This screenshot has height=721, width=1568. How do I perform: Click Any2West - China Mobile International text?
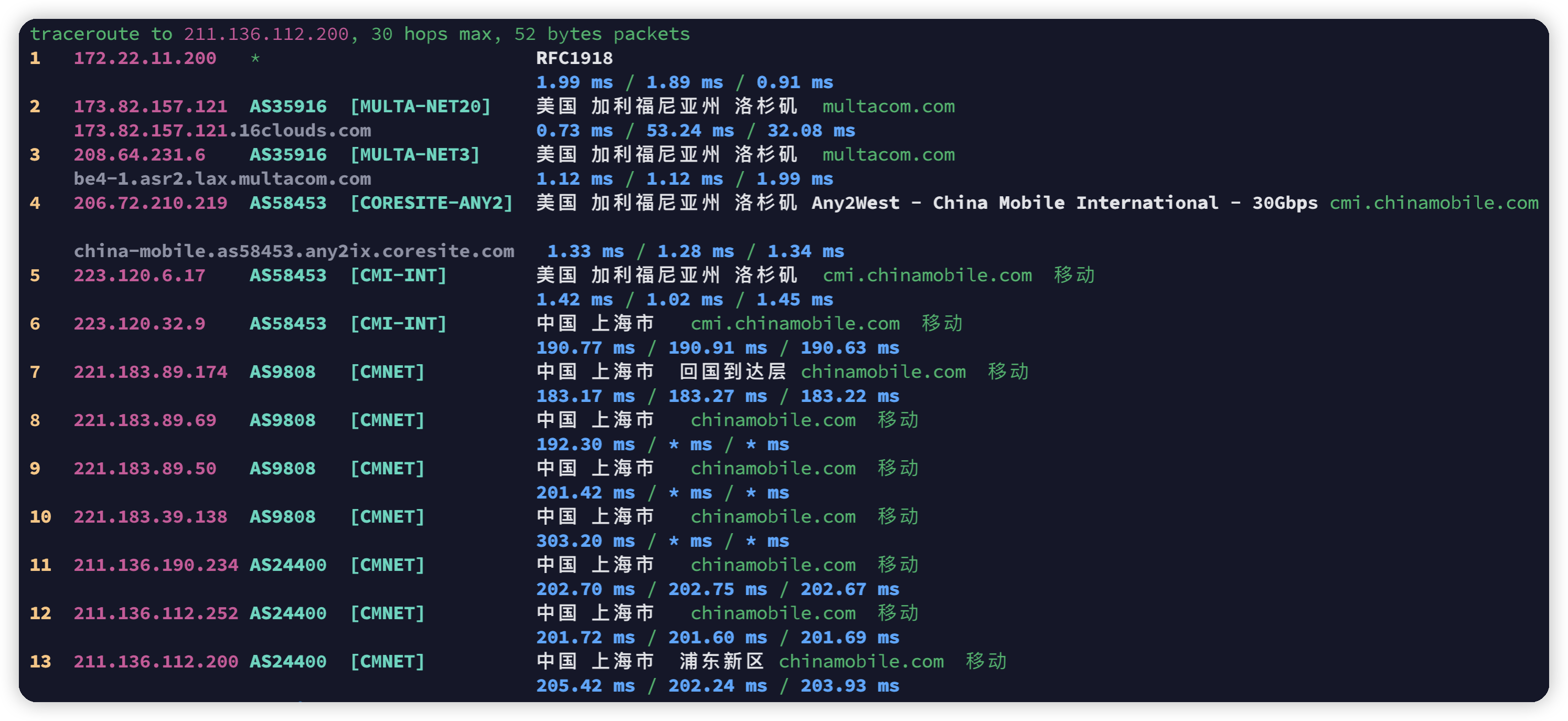click(1015, 203)
